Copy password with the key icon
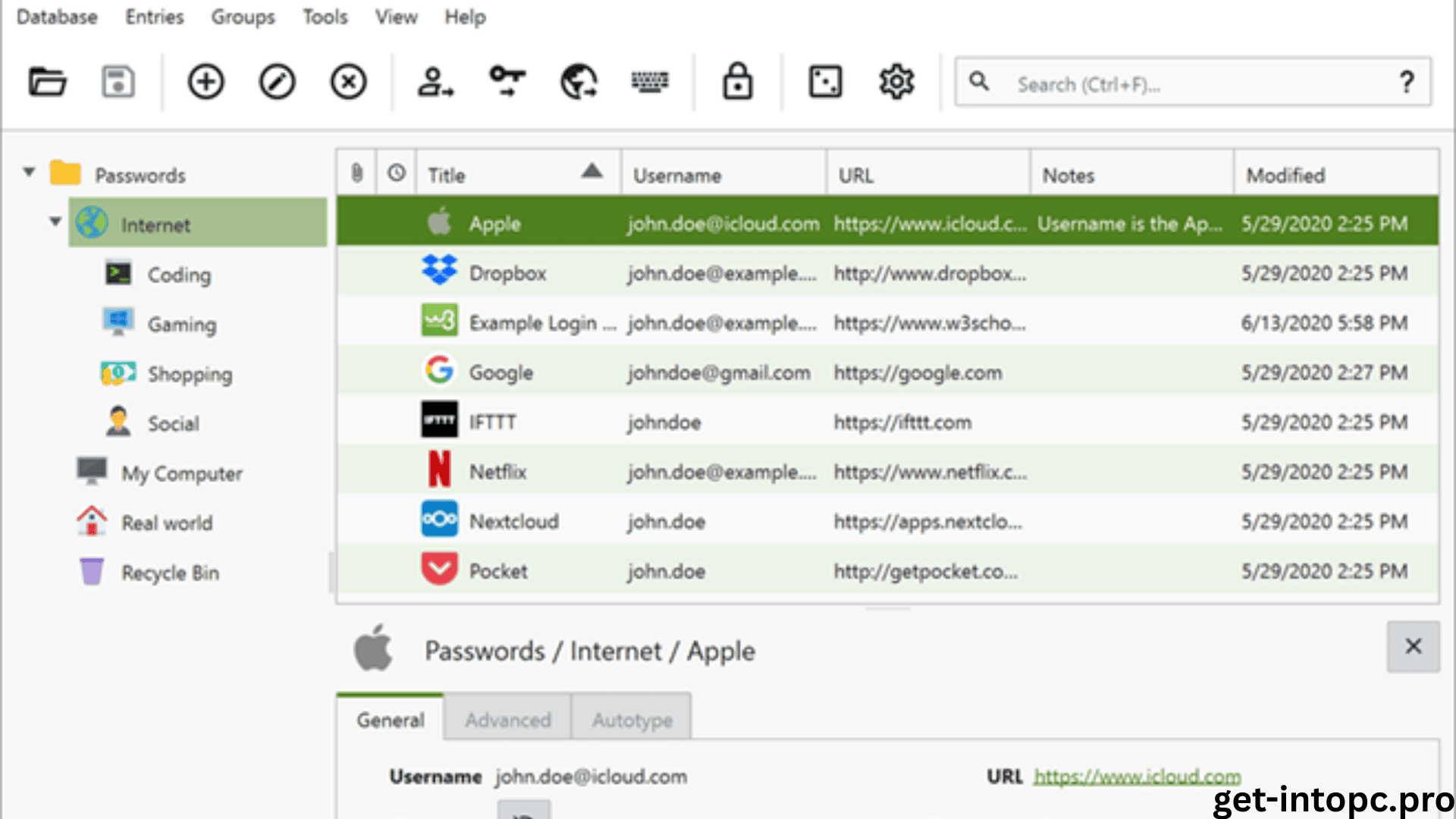Image resolution: width=1456 pixels, height=819 pixels. click(x=507, y=82)
